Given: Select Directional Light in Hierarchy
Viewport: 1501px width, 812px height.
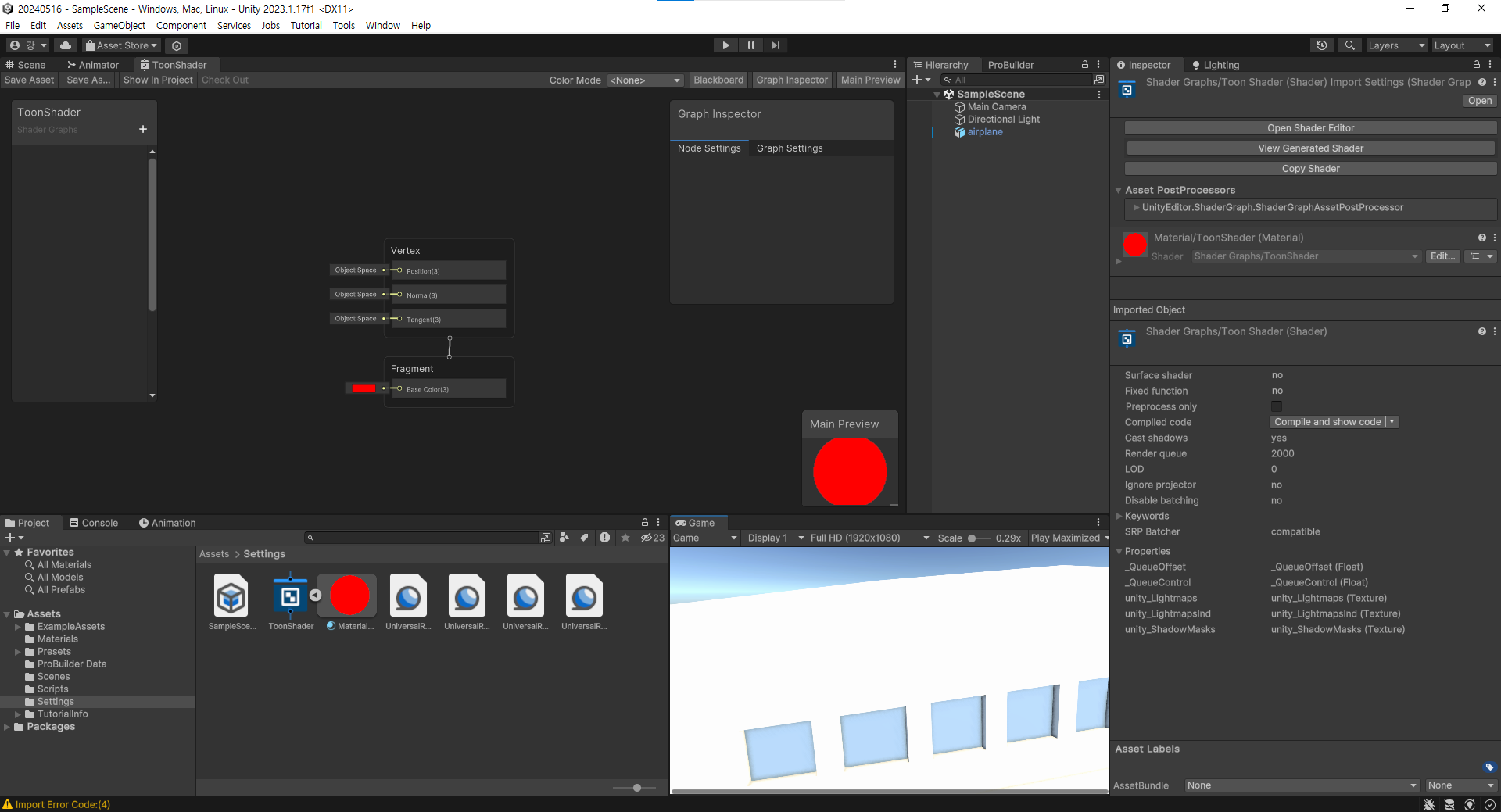Looking at the screenshot, I should tap(1004, 120).
